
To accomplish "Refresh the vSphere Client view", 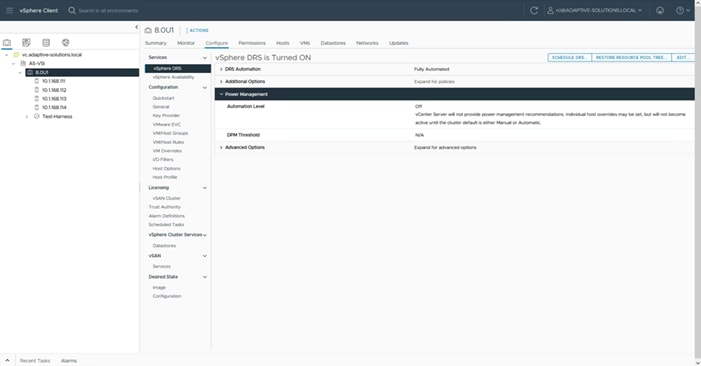I will click(x=534, y=10).
